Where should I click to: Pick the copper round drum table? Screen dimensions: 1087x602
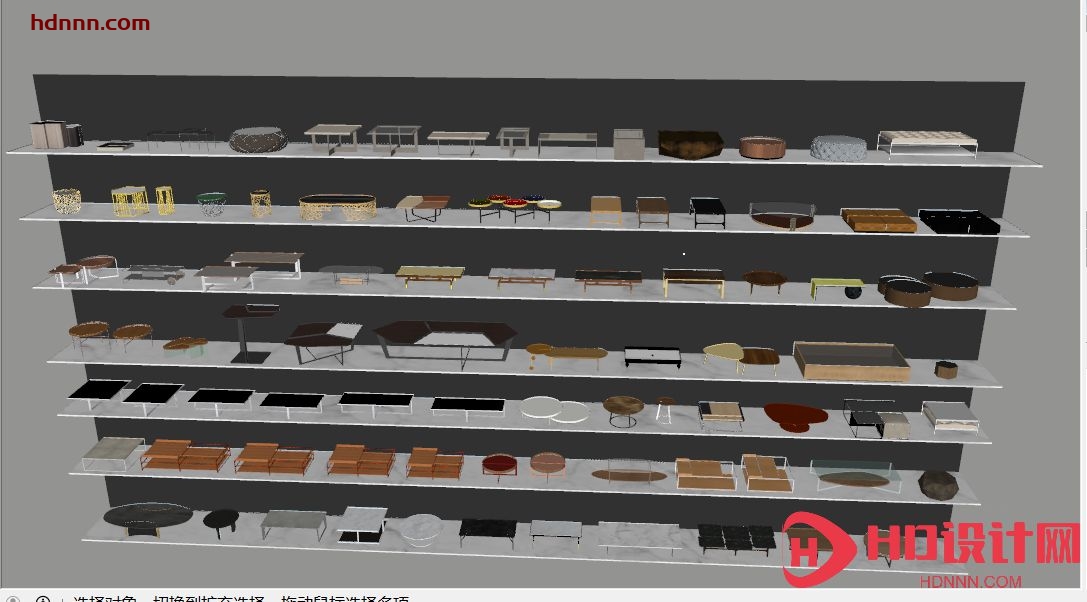pyautogui.click(x=762, y=147)
